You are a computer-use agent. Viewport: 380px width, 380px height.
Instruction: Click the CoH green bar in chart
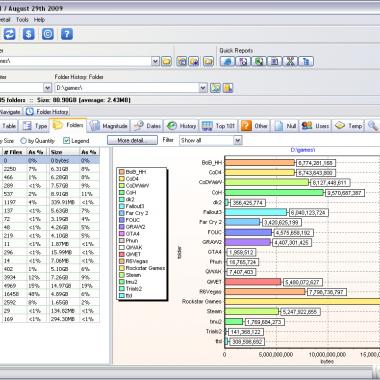coord(274,192)
